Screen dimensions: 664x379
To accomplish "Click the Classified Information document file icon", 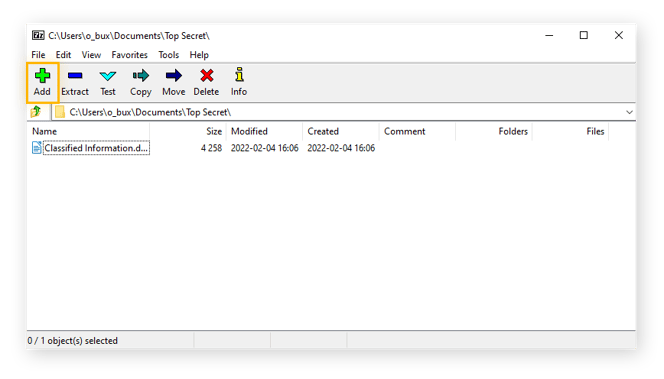I will [36, 148].
